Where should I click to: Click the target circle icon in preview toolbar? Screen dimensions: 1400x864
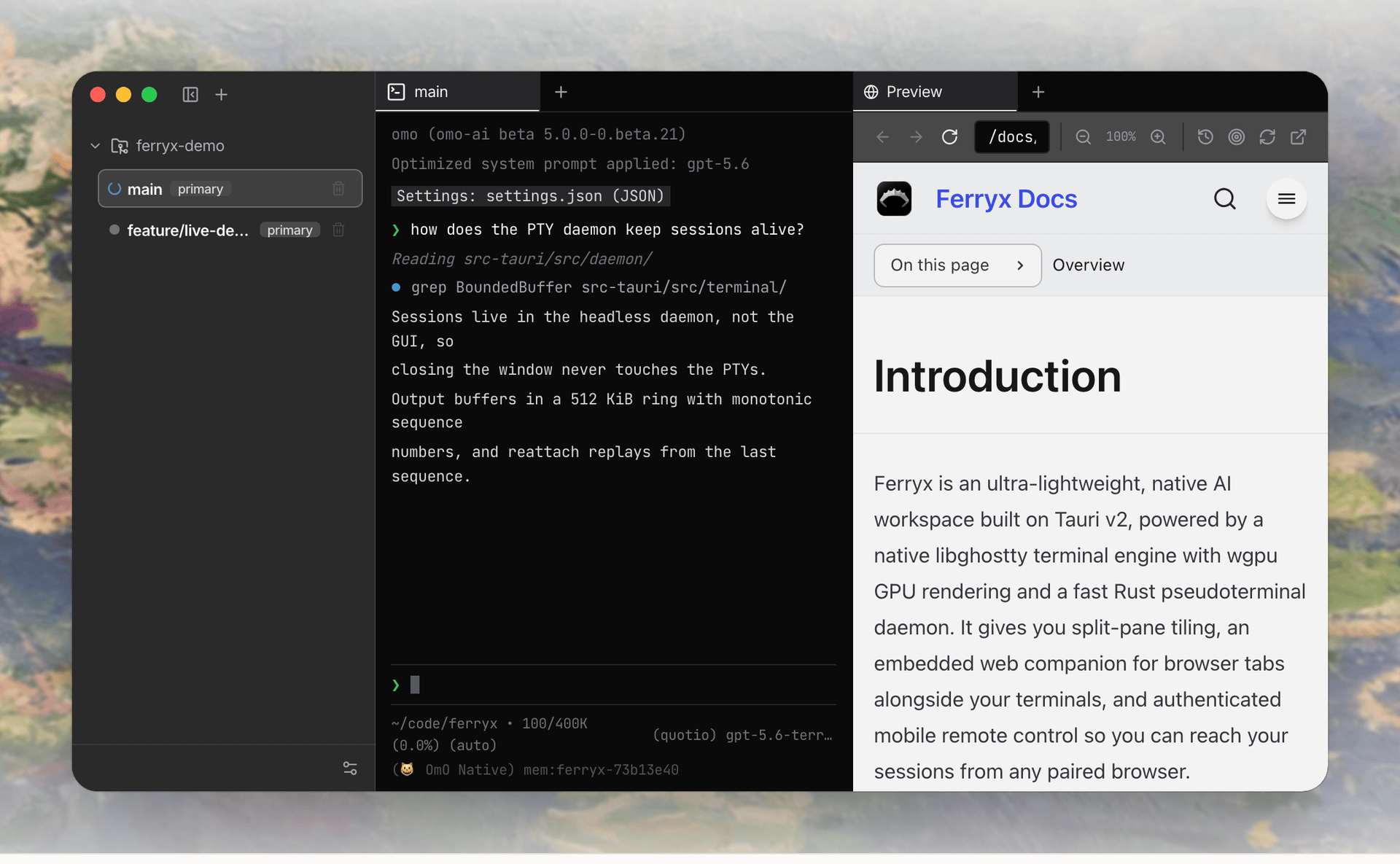[1237, 137]
